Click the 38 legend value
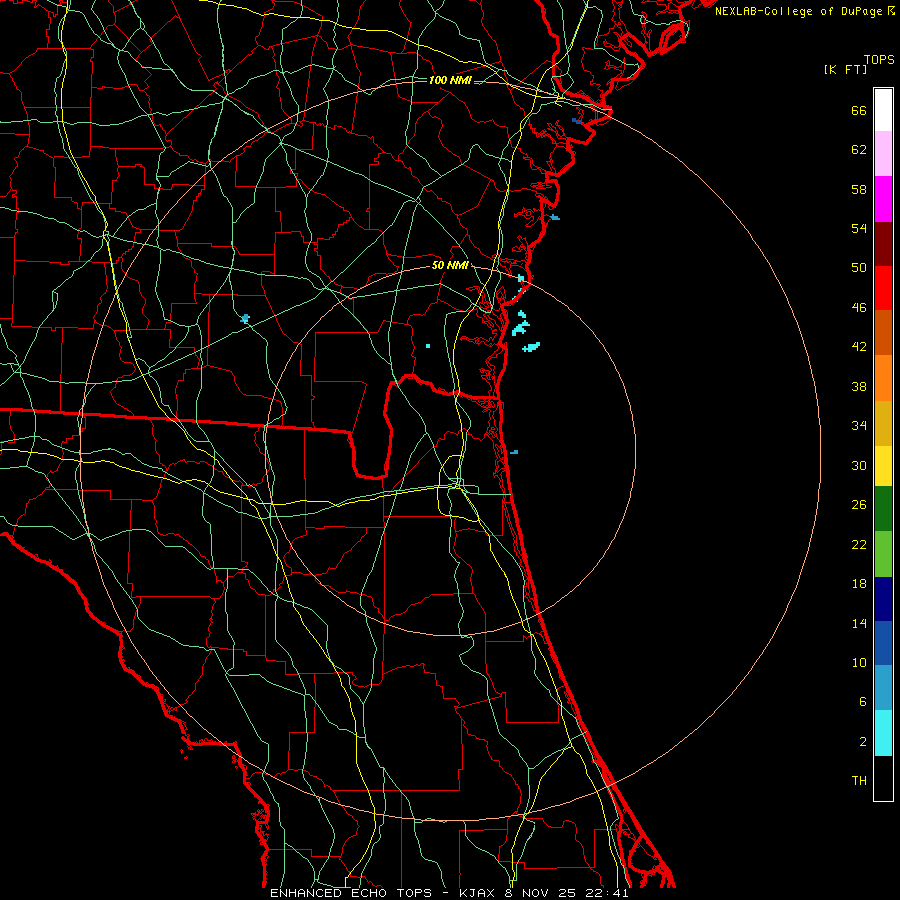The image size is (900, 900). [859, 386]
